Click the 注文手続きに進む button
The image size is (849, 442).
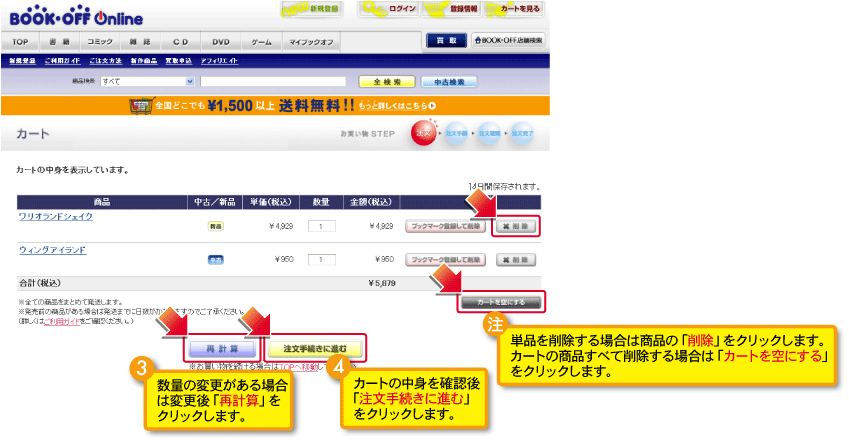pyautogui.click(x=315, y=348)
